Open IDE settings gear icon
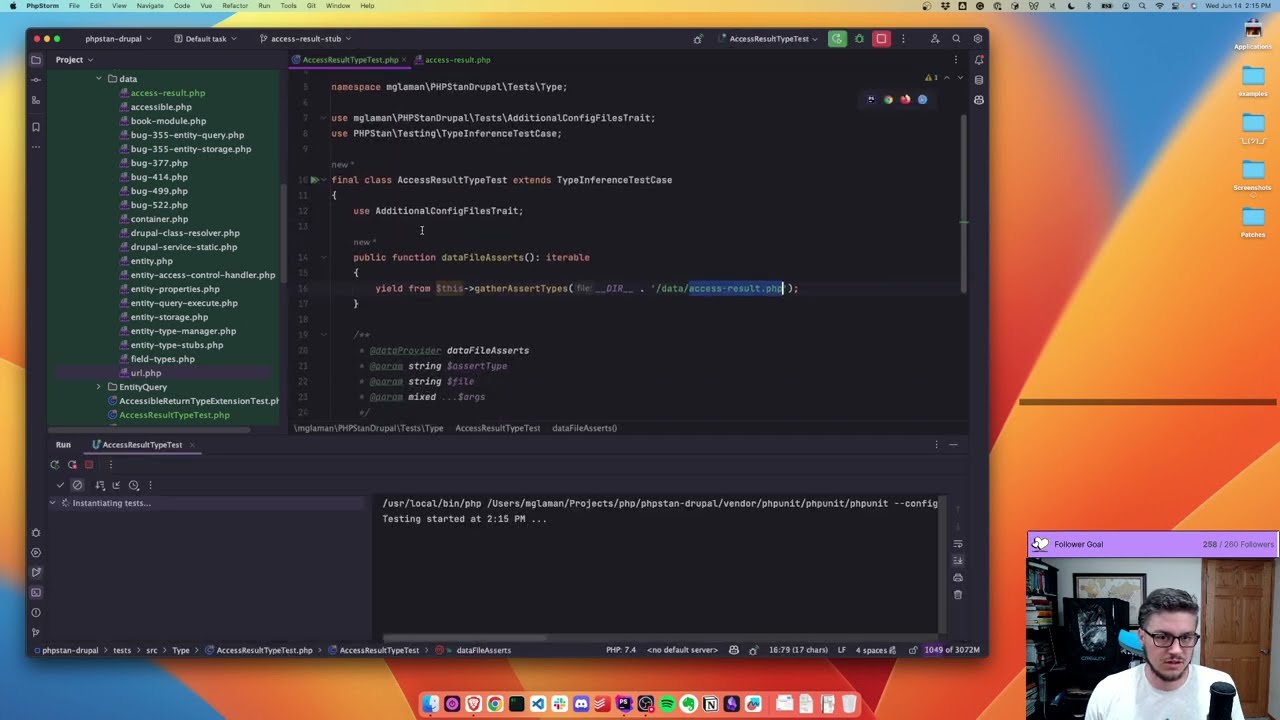1280x720 pixels. (978, 39)
